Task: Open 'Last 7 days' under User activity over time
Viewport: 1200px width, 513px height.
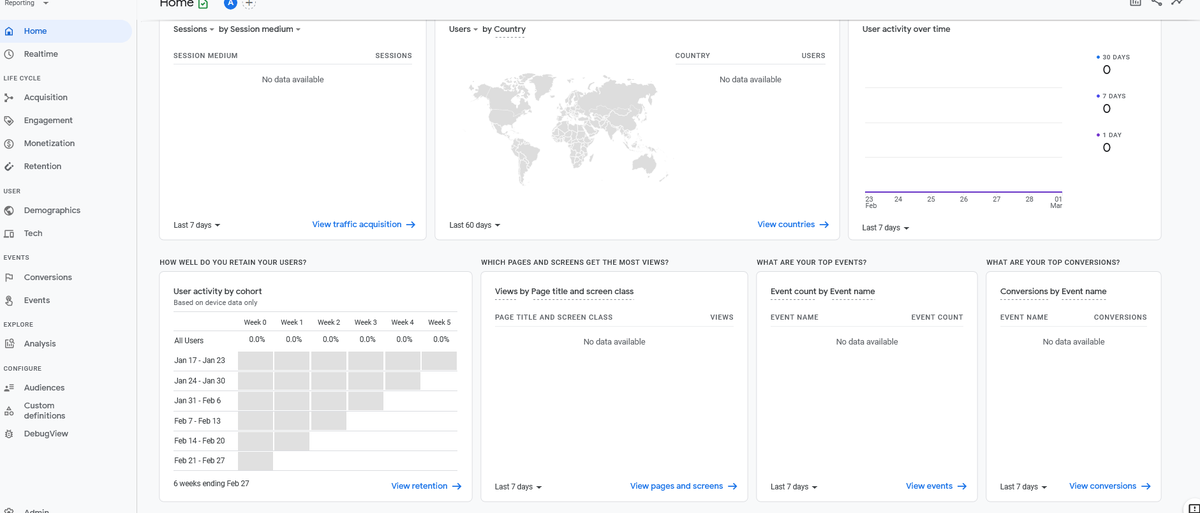Action: pyautogui.click(x=886, y=228)
